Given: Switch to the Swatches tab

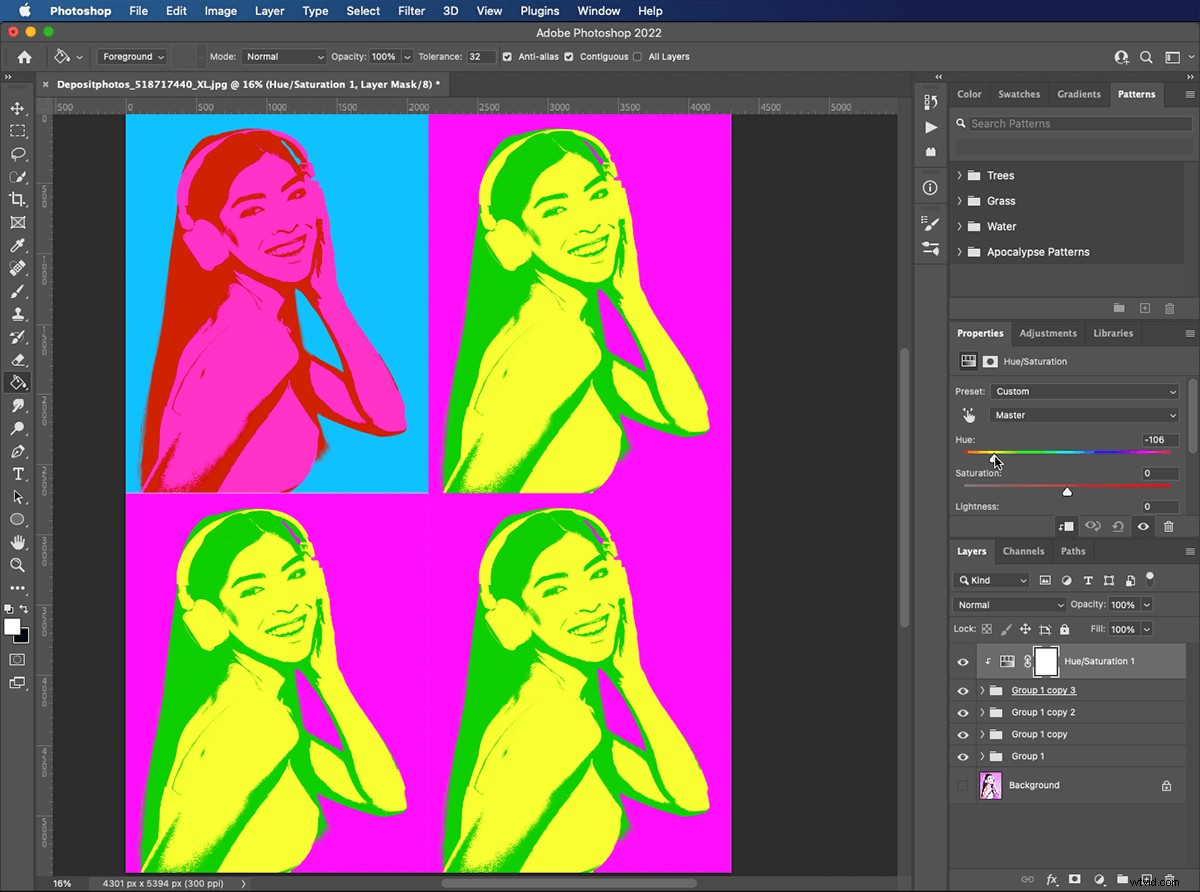Looking at the screenshot, I should 1019,94.
